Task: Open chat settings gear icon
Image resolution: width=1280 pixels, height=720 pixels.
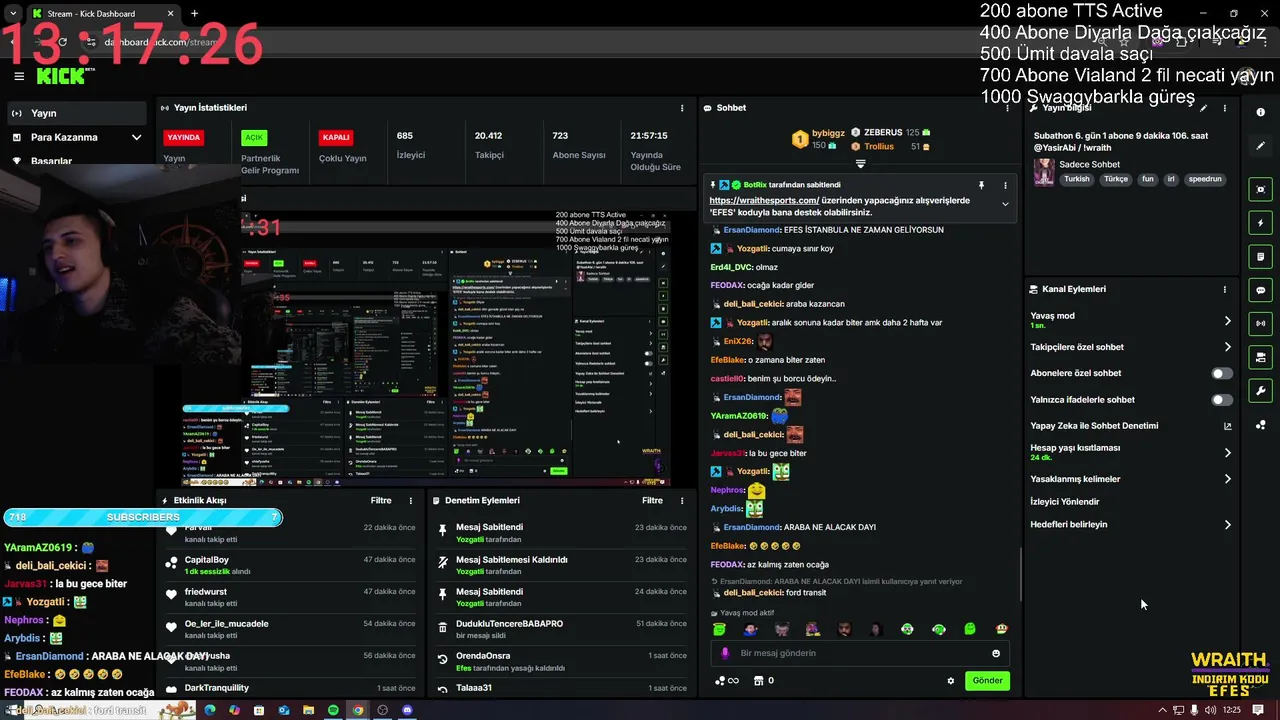Action: coord(951,681)
